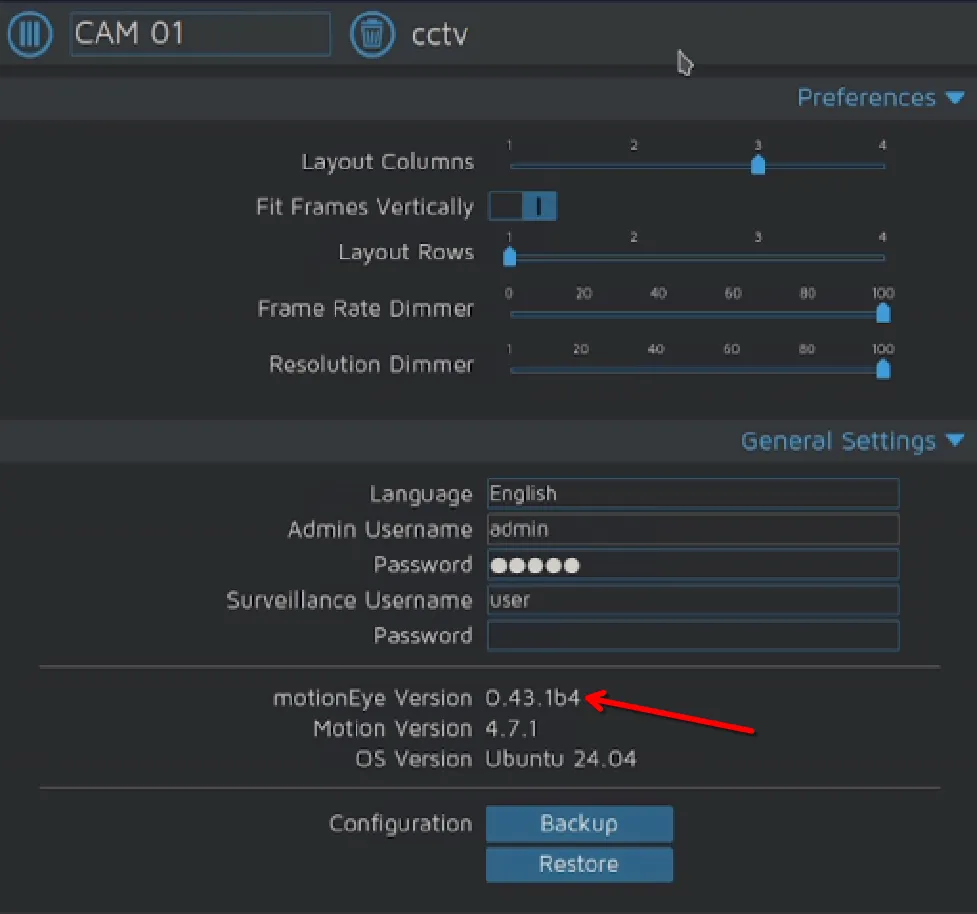Collapse the General Settings section
The height and width of the screenshot is (914, 977).
852,441
